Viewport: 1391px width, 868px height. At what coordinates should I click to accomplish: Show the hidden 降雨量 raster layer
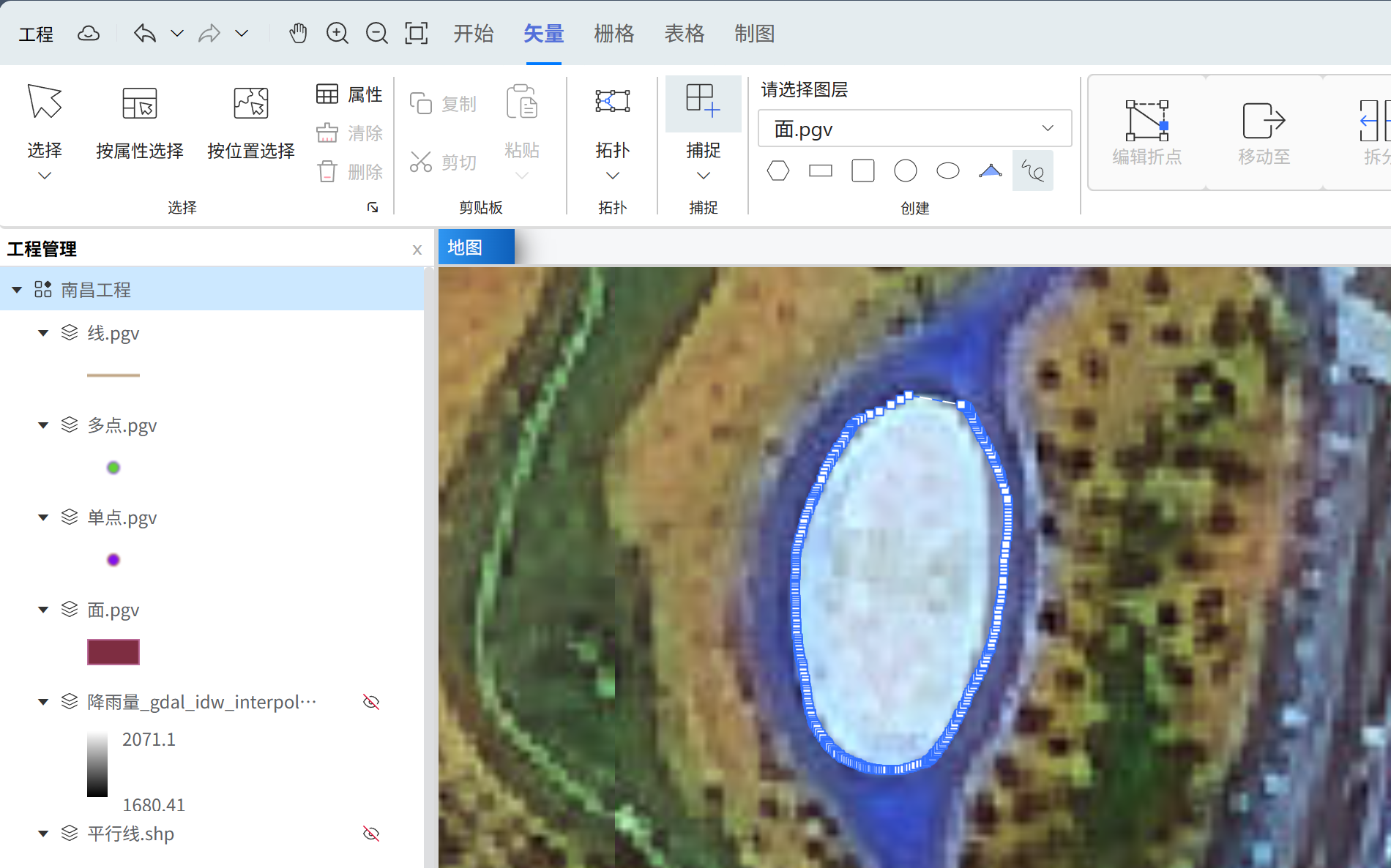(371, 702)
